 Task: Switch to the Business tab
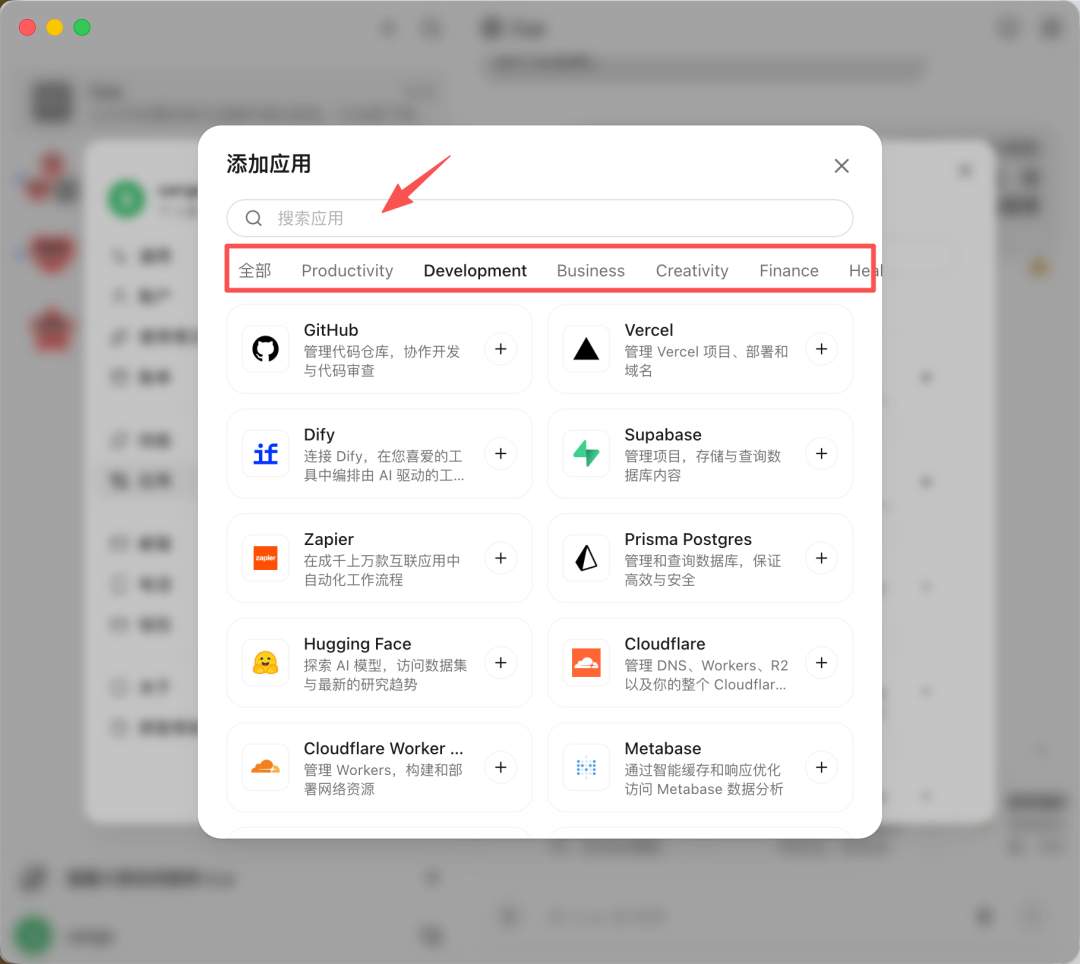pos(590,271)
